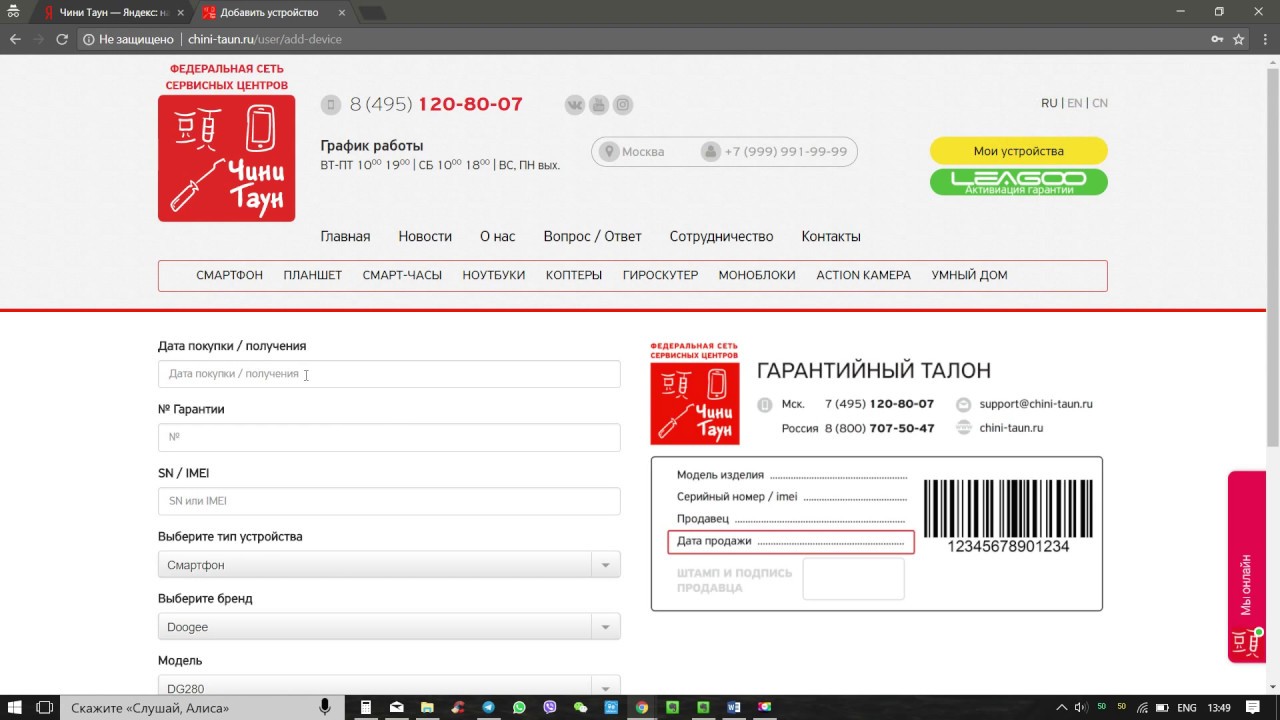Show hidden system tray icons chevron

(x=1063, y=707)
